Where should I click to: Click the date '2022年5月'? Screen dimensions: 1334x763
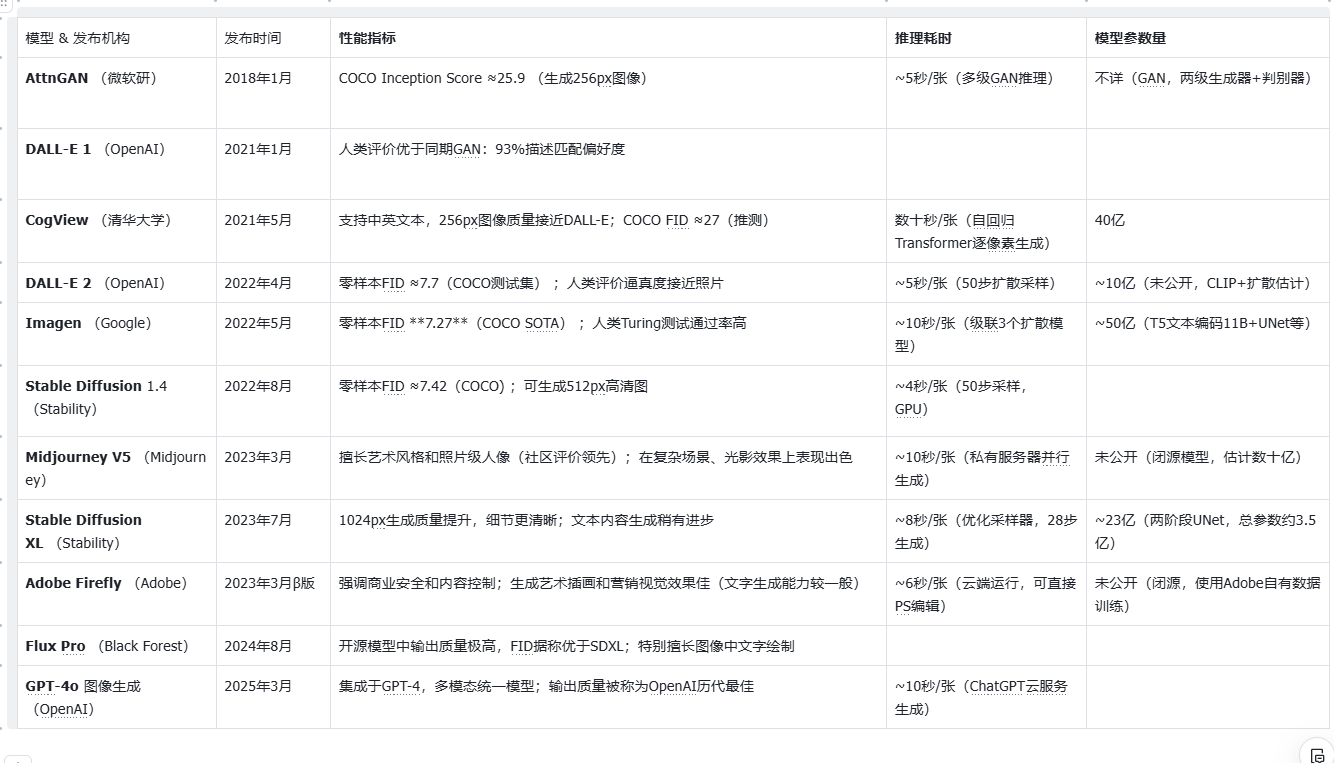(x=258, y=323)
